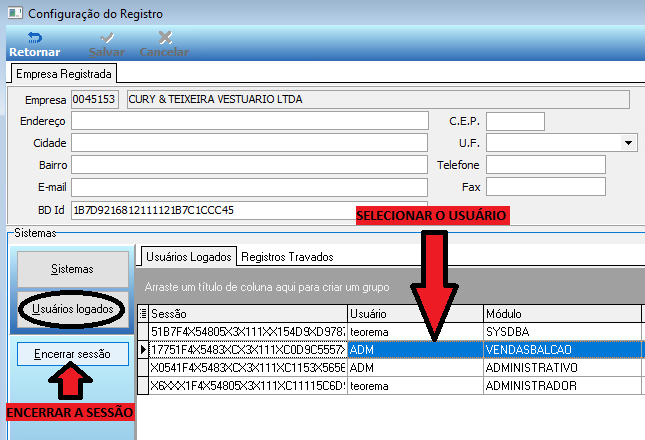The height and width of the screenshot is (440, 645).
Task: Click the Retornar arrow icon
Action: (x=35, y=38)
